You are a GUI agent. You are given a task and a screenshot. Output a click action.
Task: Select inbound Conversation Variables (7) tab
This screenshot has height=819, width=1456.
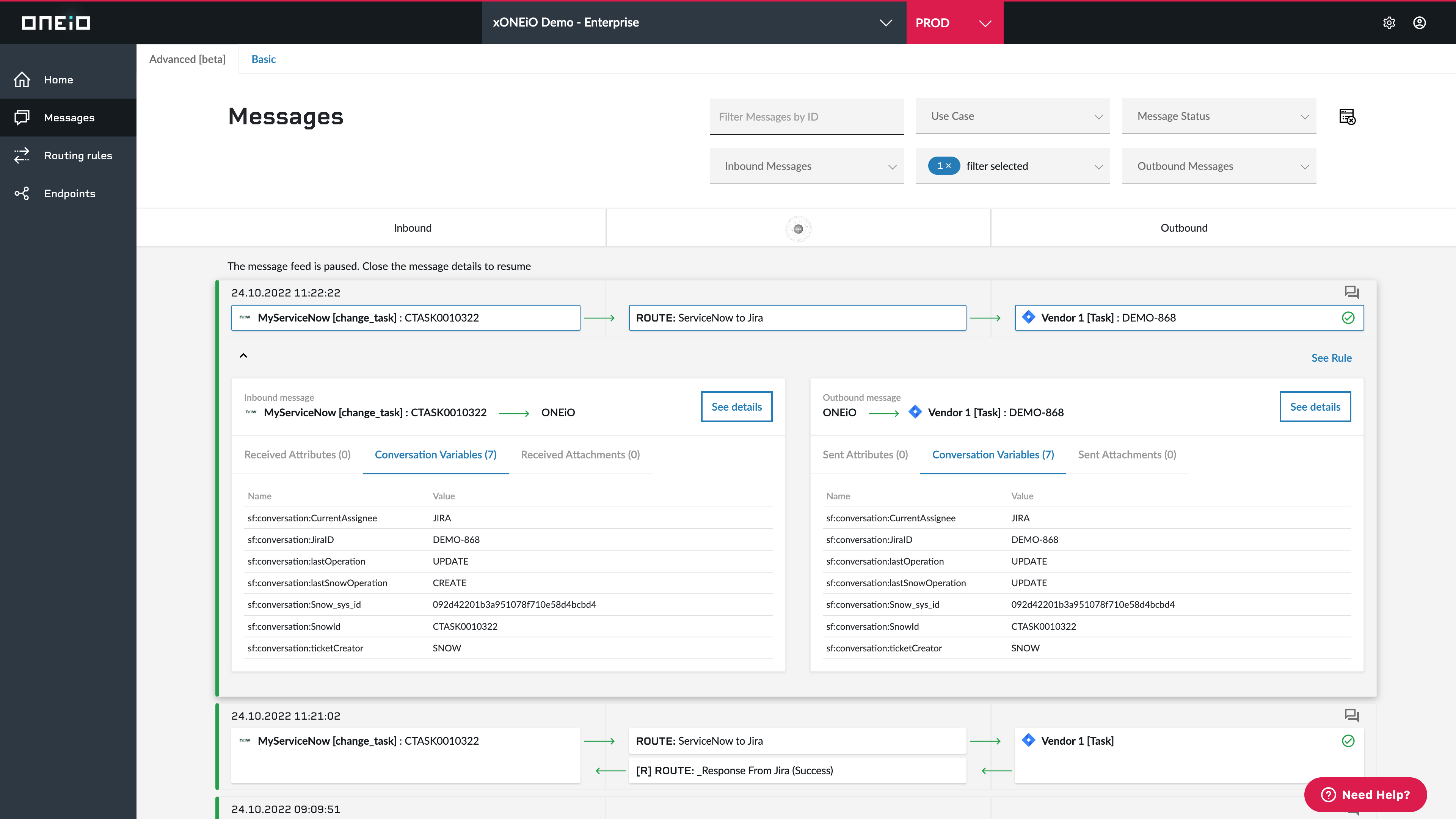click(x=435, y=455)
